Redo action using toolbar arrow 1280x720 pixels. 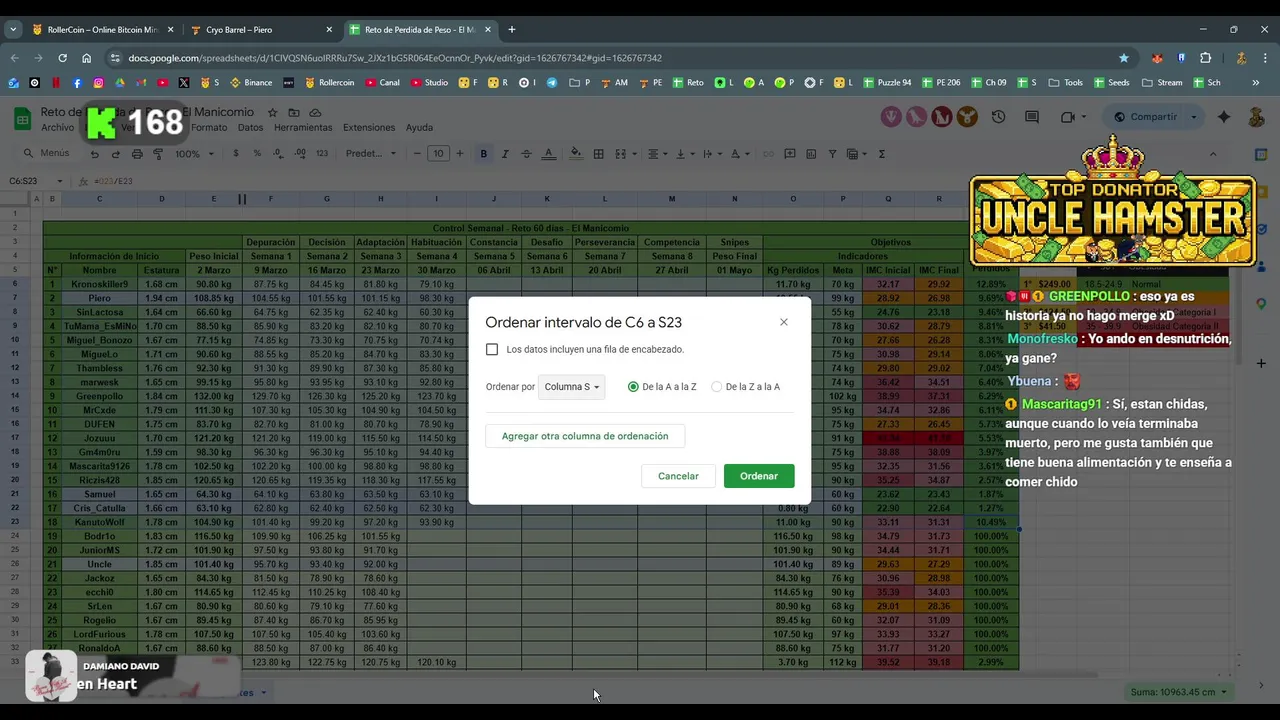pos(115,154)
